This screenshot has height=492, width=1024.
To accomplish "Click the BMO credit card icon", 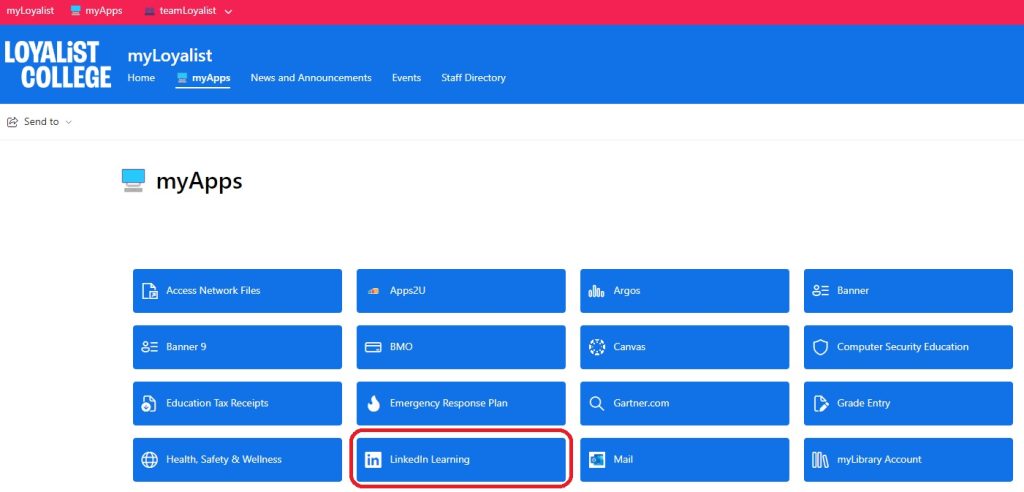I will coord(373,347).
